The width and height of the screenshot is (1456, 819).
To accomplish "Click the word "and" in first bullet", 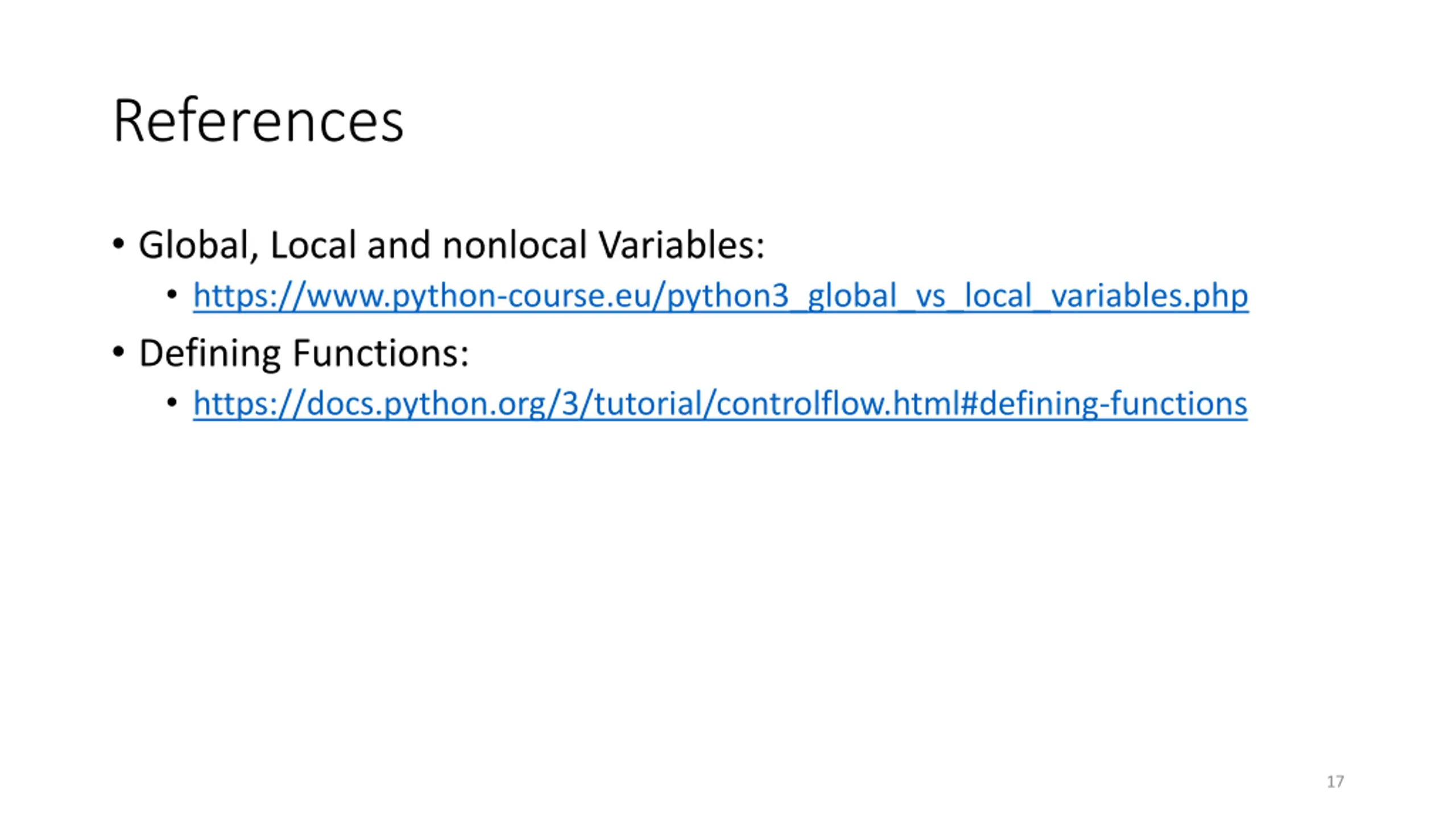I will coord(399,245).
